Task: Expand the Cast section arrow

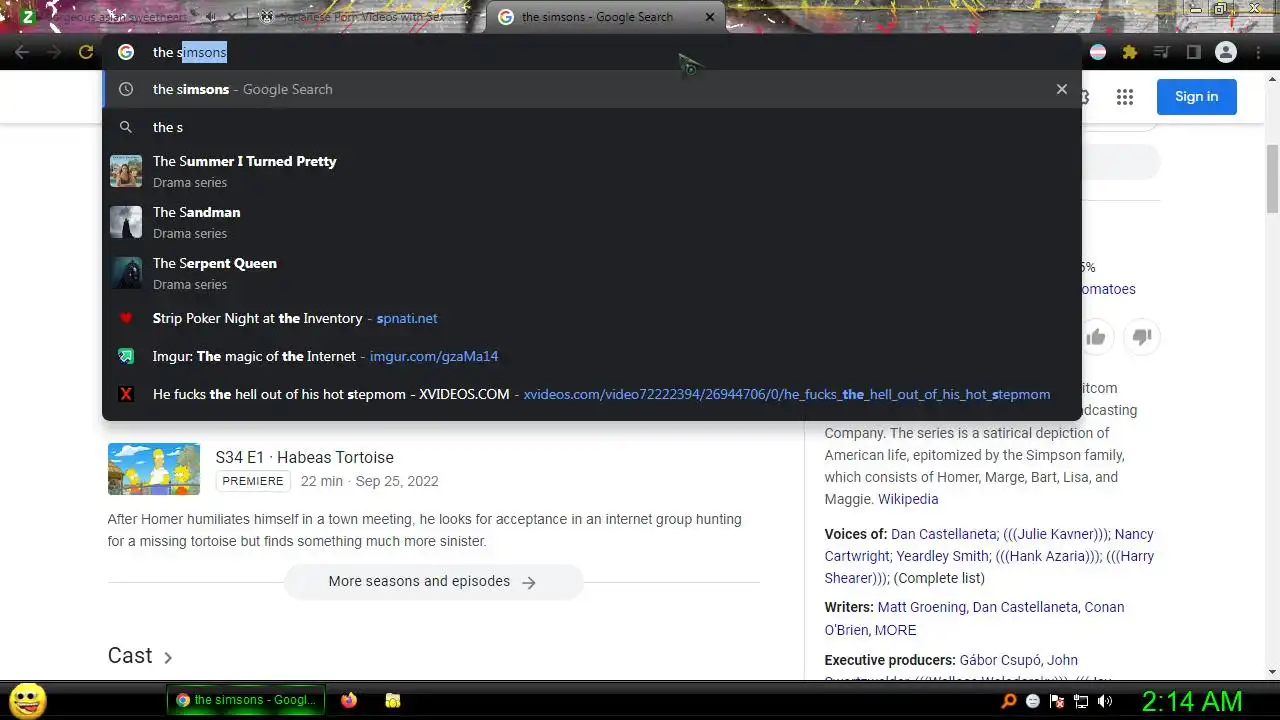Action: tap(168, 657)
